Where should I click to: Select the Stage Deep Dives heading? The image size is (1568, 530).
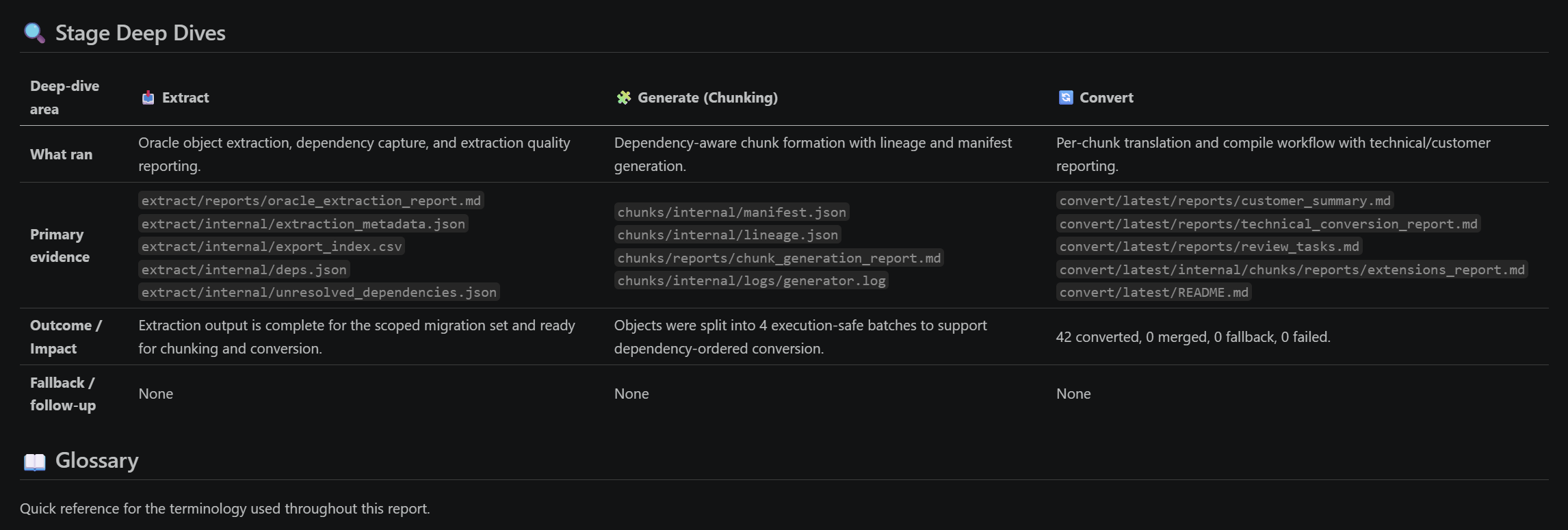tap(140, 33)
